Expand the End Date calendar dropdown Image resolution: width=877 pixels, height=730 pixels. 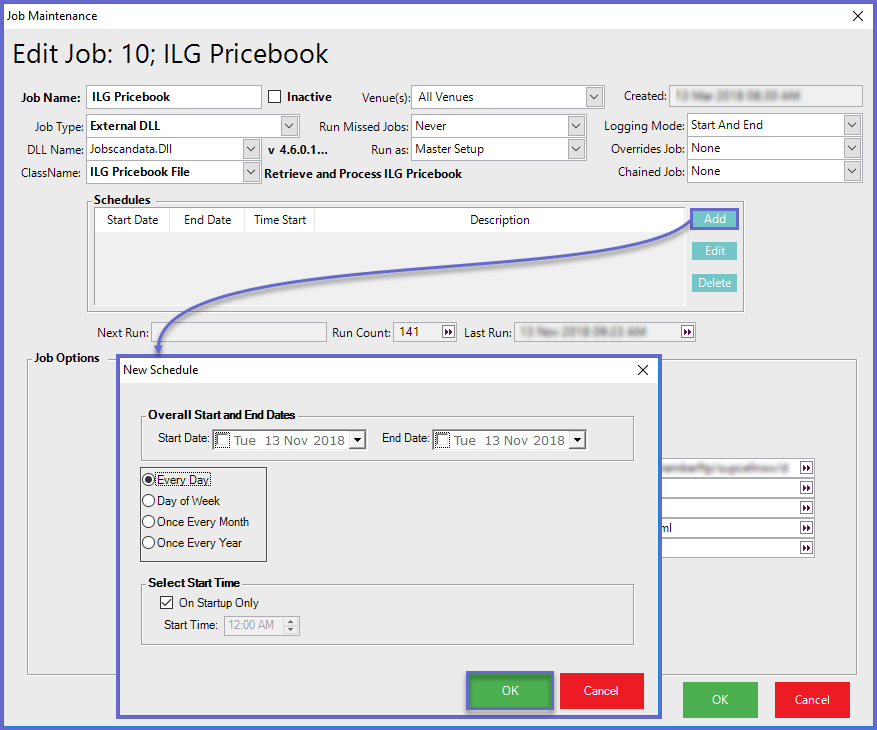point(577,440)
